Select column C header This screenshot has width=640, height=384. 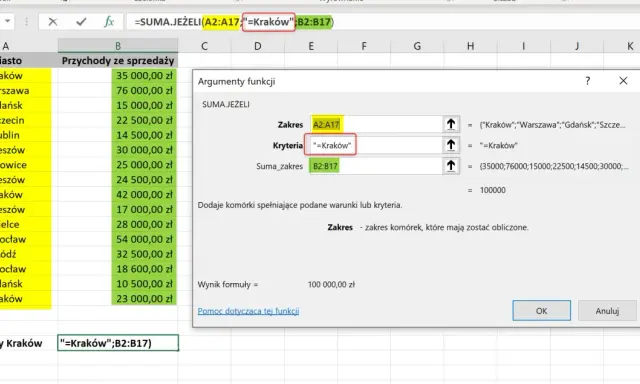204,46
